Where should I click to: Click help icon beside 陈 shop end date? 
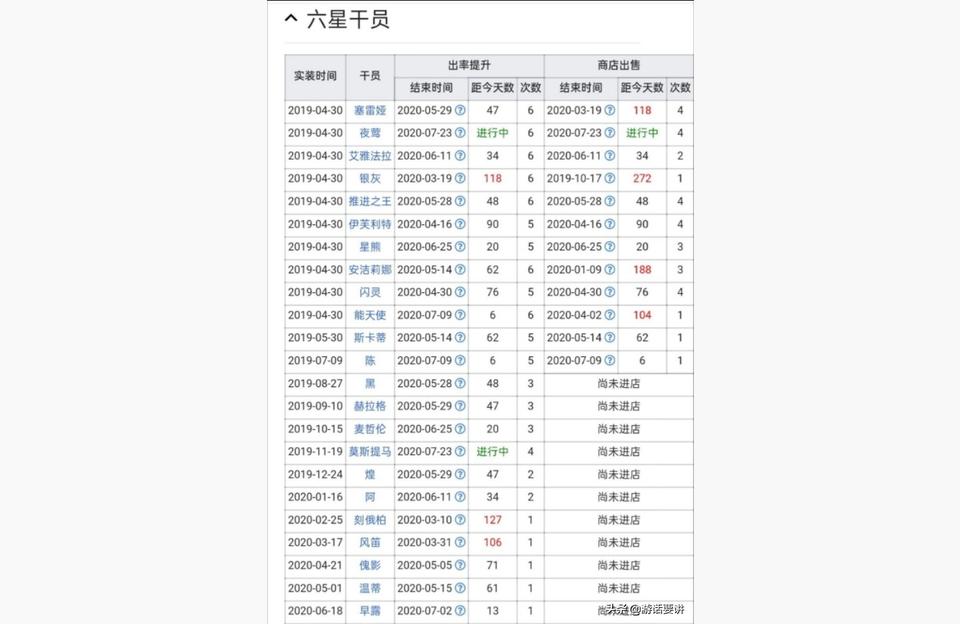[x=610, y=361]
